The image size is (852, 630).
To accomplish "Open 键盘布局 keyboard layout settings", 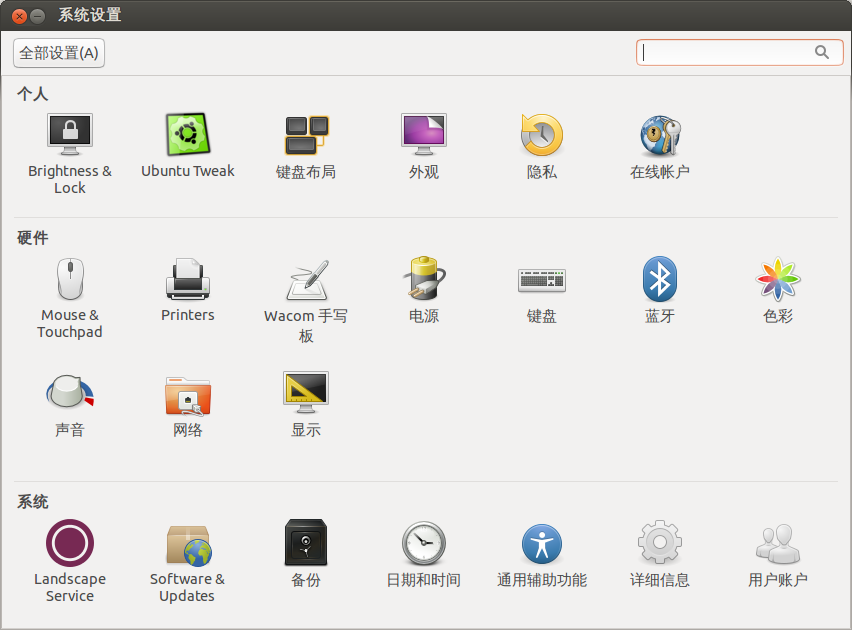I will pos(306,146).
